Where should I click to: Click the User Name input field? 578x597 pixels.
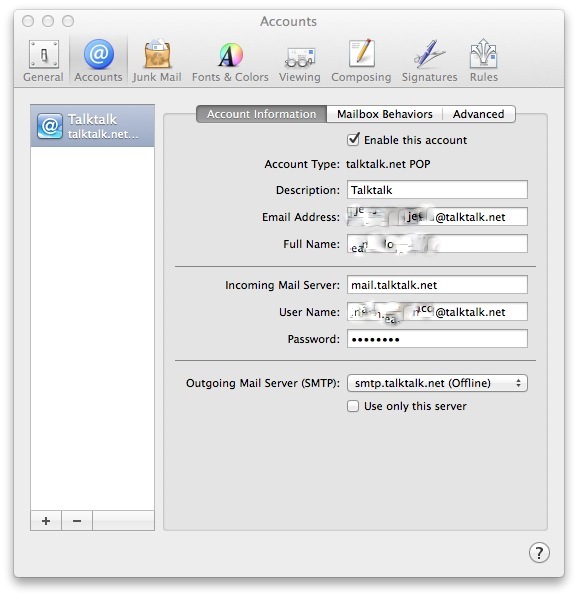[437, 312]
